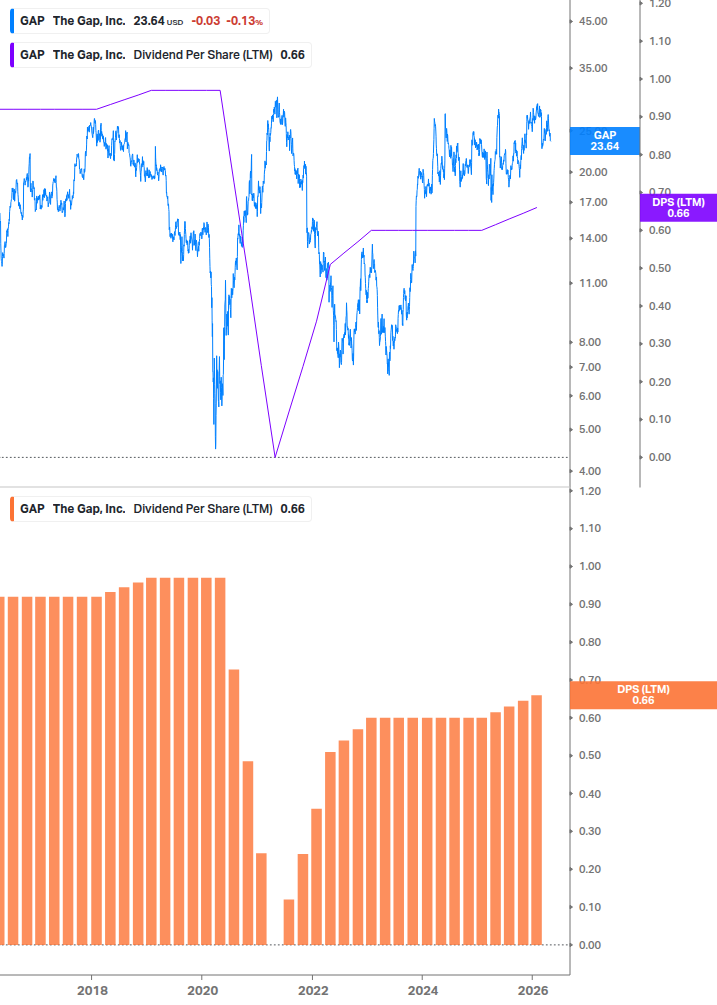The image size is (717, 1005).
Task: Select the GAP price series legend
Action: (140, 21)
